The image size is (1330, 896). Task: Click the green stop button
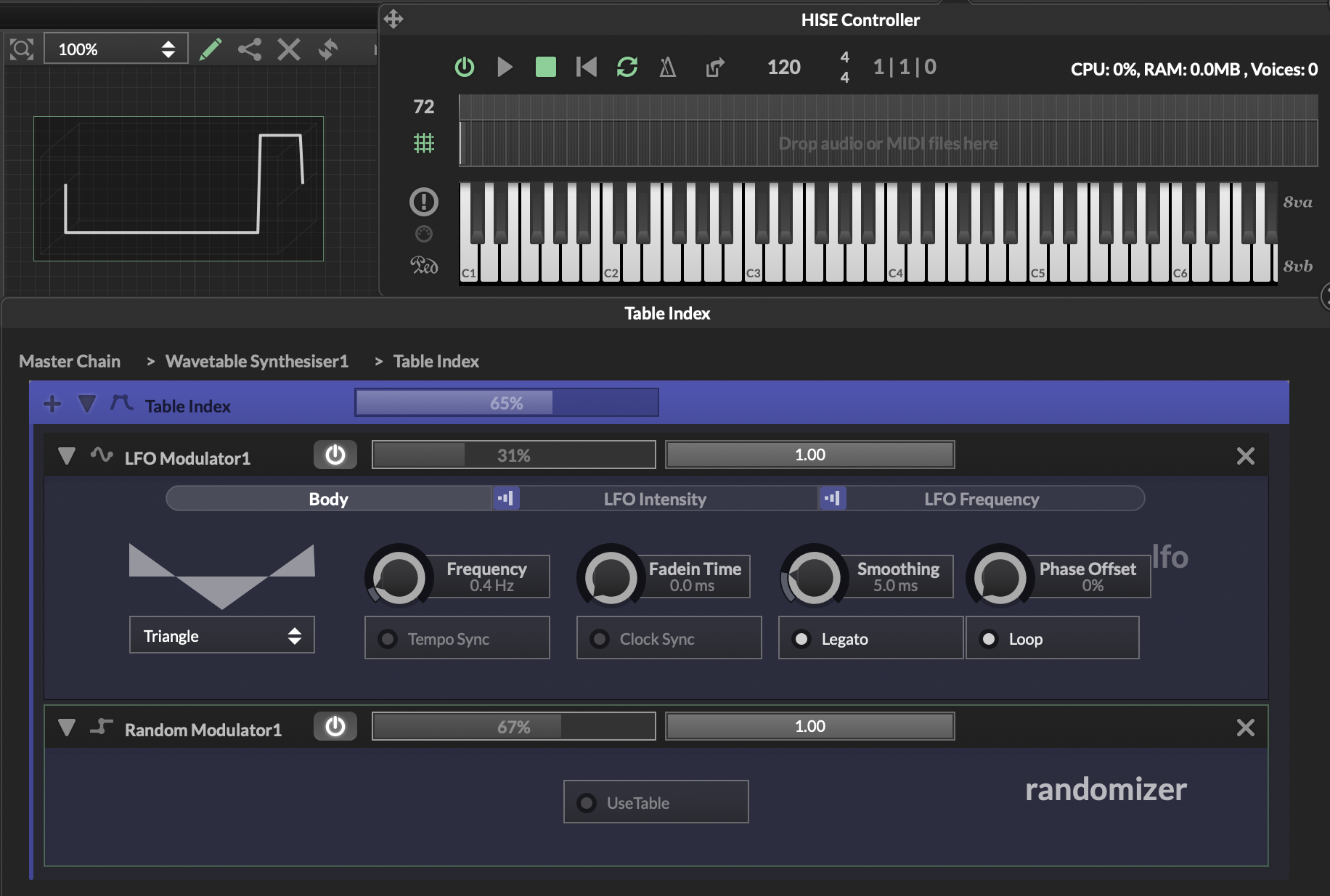(x=545, y=68)
